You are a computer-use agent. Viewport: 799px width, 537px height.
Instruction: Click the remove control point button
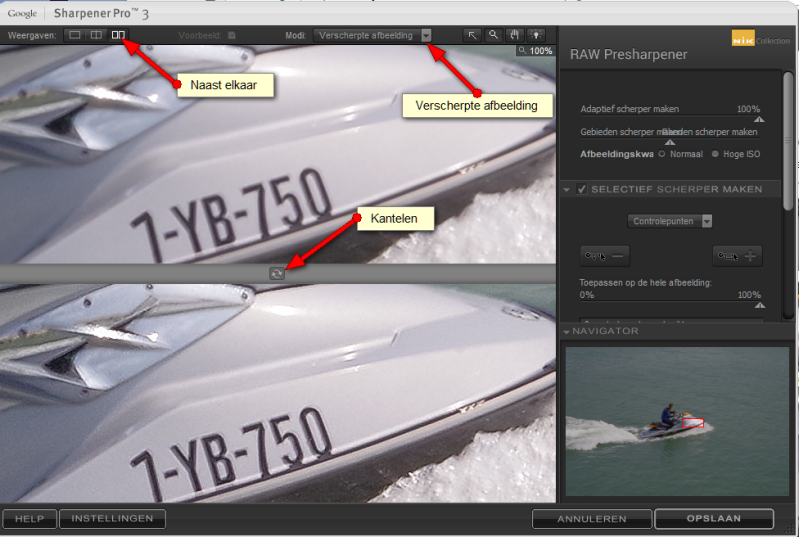tap(605, 256)
